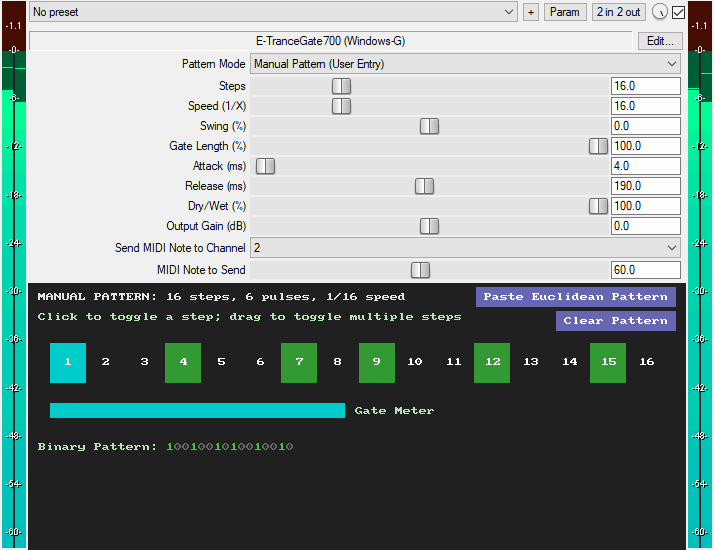Click the Binary Pattern text 1001001010010010
The width and height of the screenshot is (714, 550).
coord(230,447)
